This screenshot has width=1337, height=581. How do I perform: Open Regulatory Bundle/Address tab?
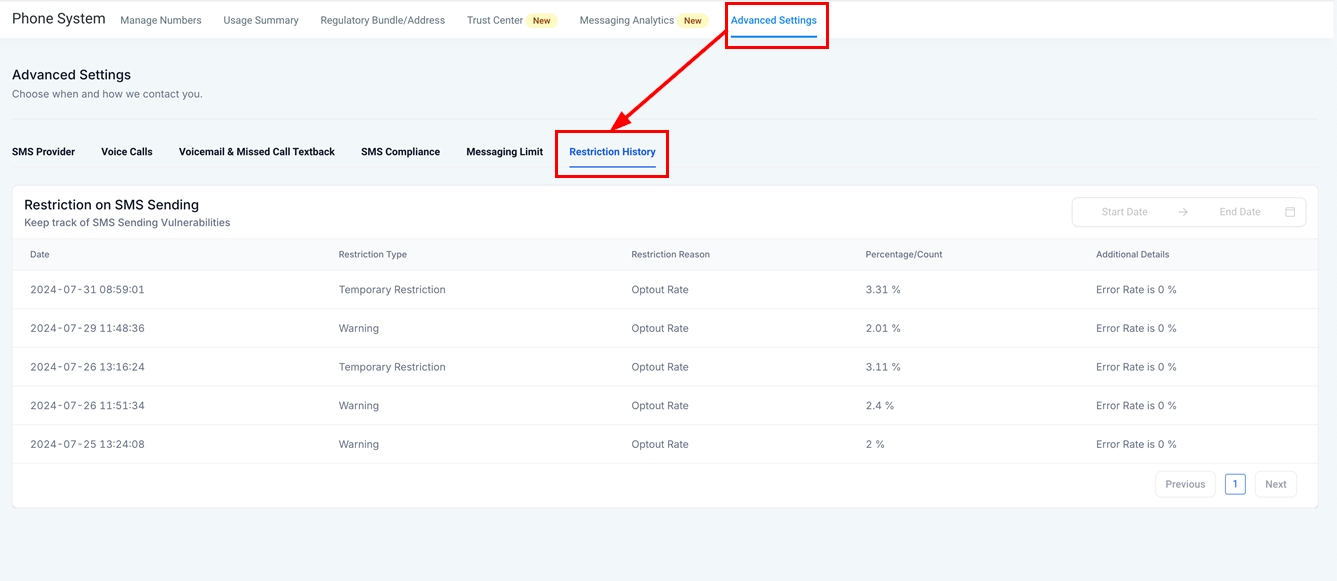(382, 20)
